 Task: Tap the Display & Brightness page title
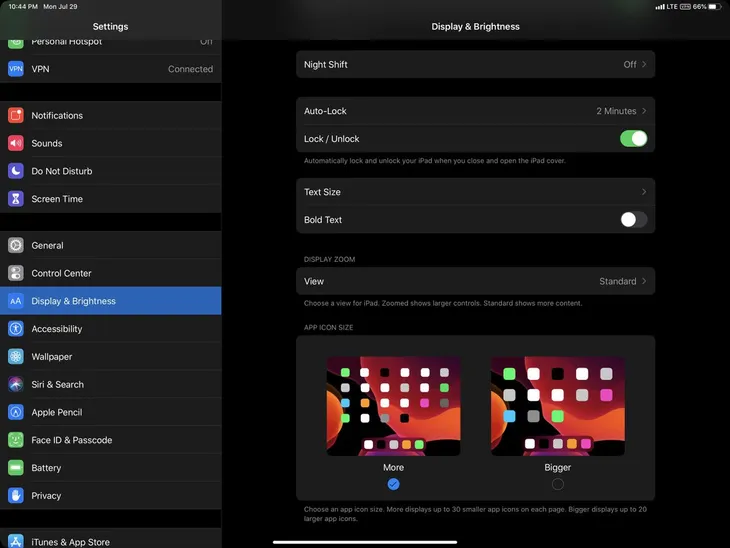pos(475,27)
